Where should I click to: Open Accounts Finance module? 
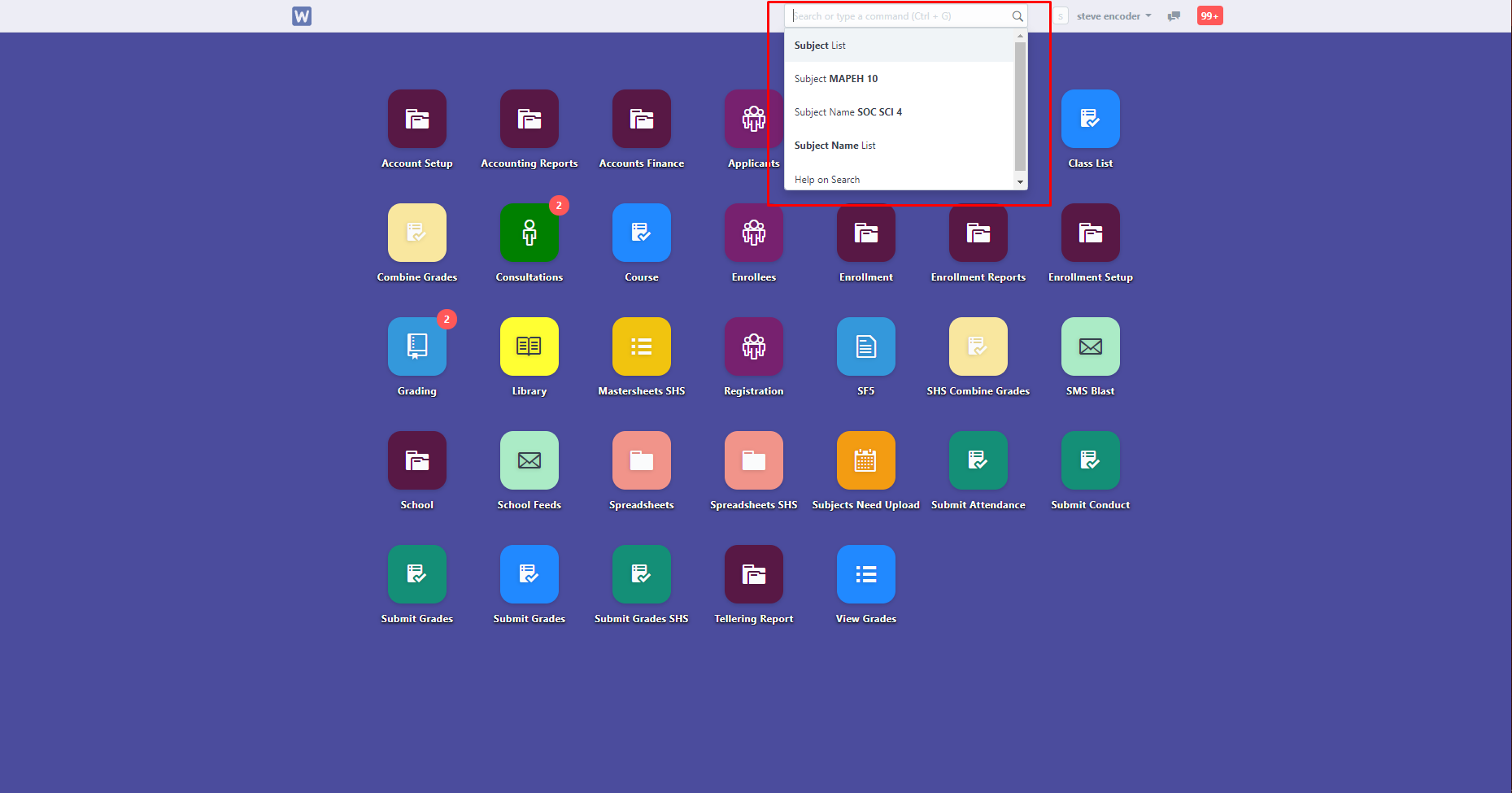(x=642, y=119)
